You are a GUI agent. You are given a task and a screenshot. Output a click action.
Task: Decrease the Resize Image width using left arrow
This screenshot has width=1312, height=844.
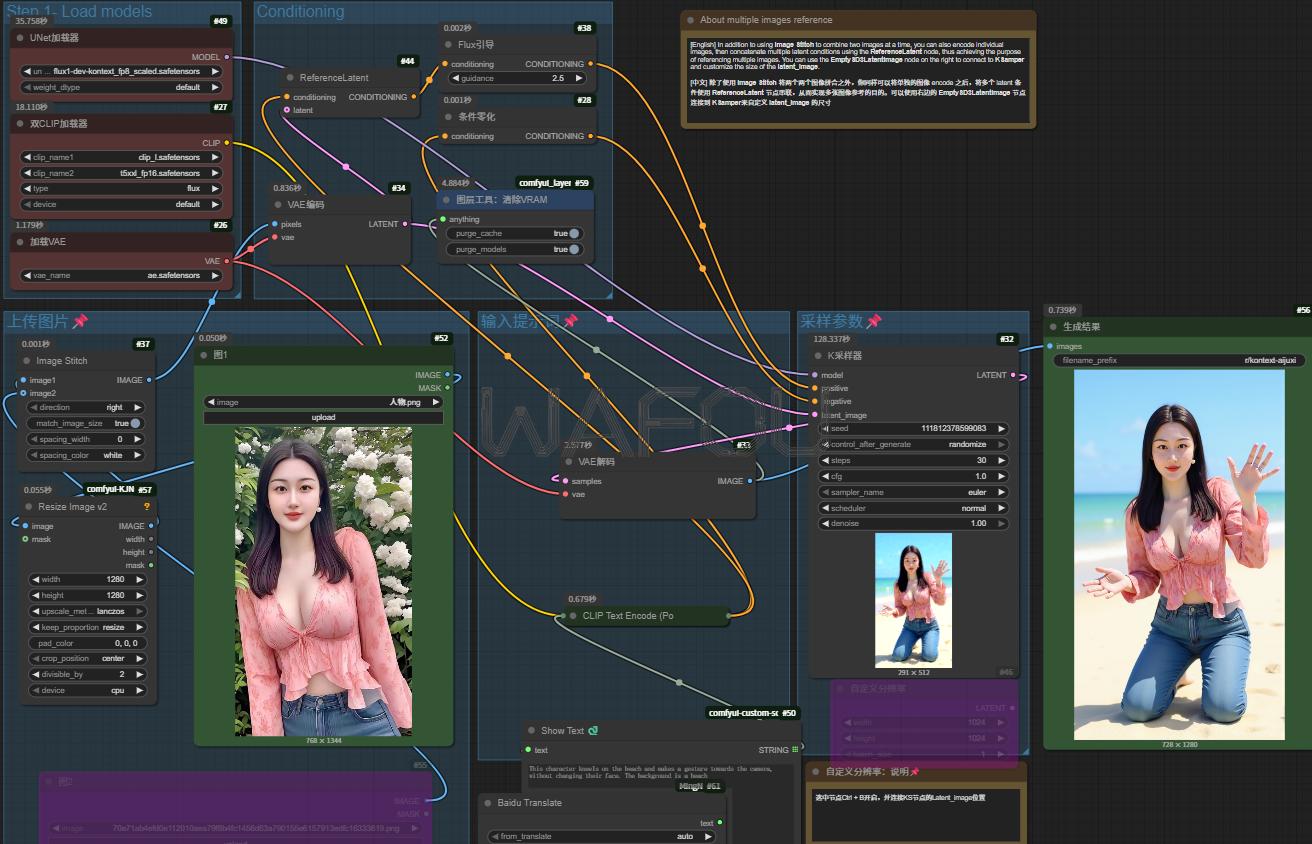37,579
